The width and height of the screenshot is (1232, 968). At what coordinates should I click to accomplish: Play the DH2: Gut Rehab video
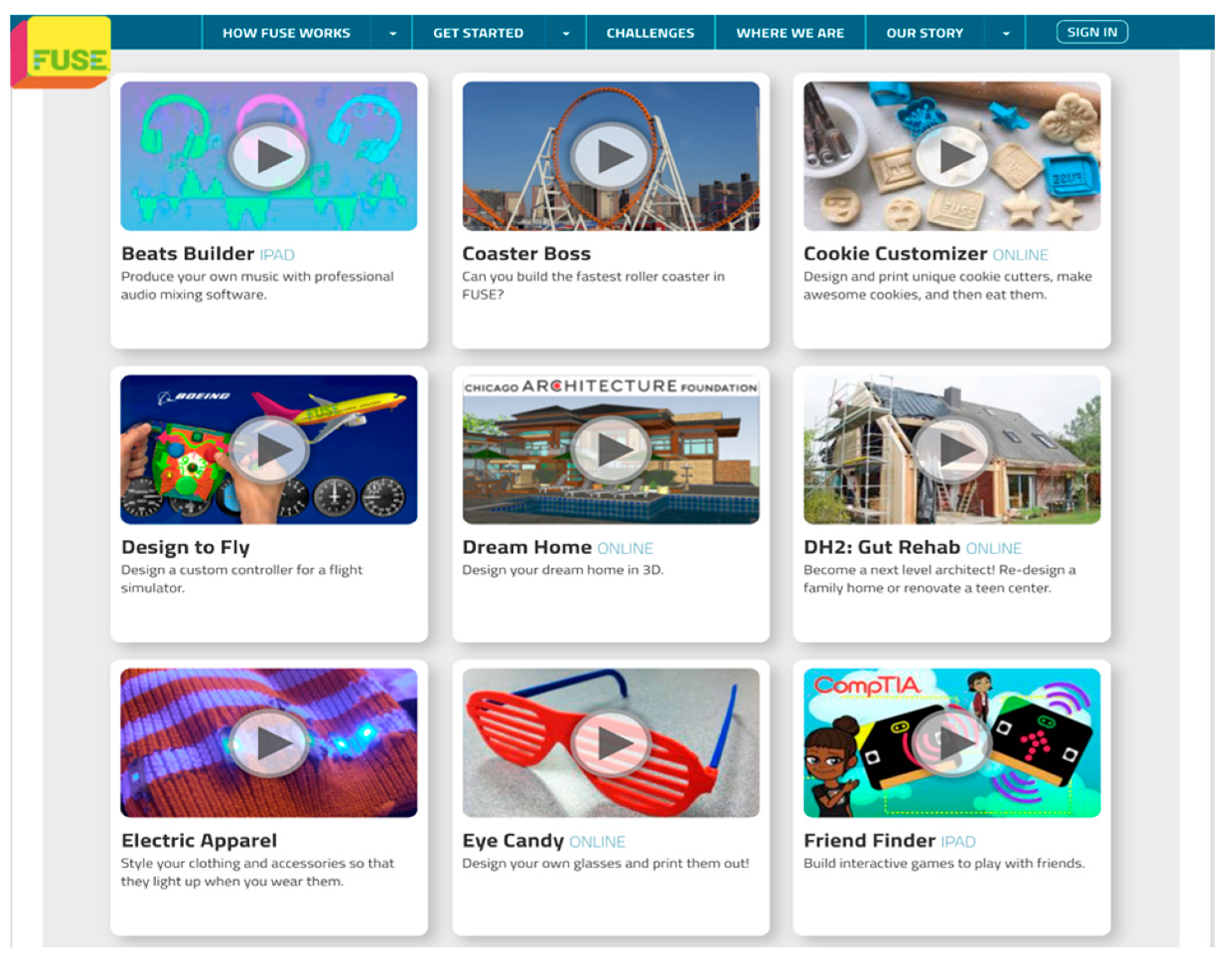[952, 450]
